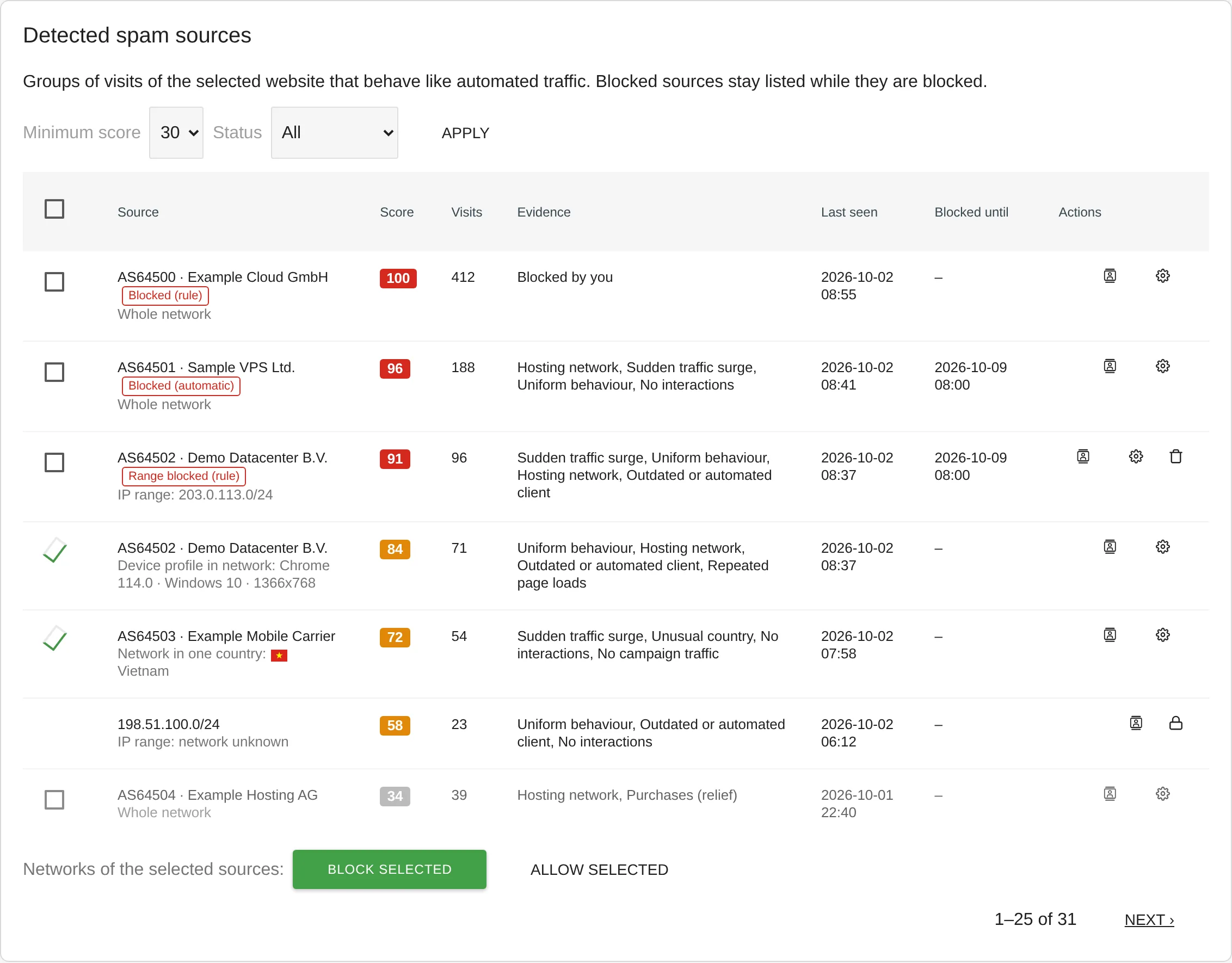Click 'AS64504 · Example Hosting AG' source name
The height and width of the screenshot is (963, 1232).
click(218, 795)
